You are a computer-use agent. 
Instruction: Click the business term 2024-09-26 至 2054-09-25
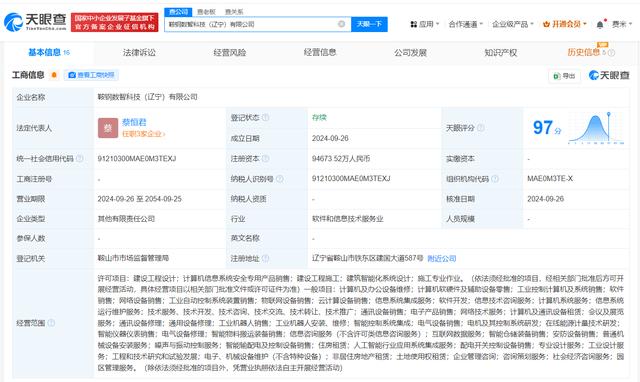click(140, 199)
